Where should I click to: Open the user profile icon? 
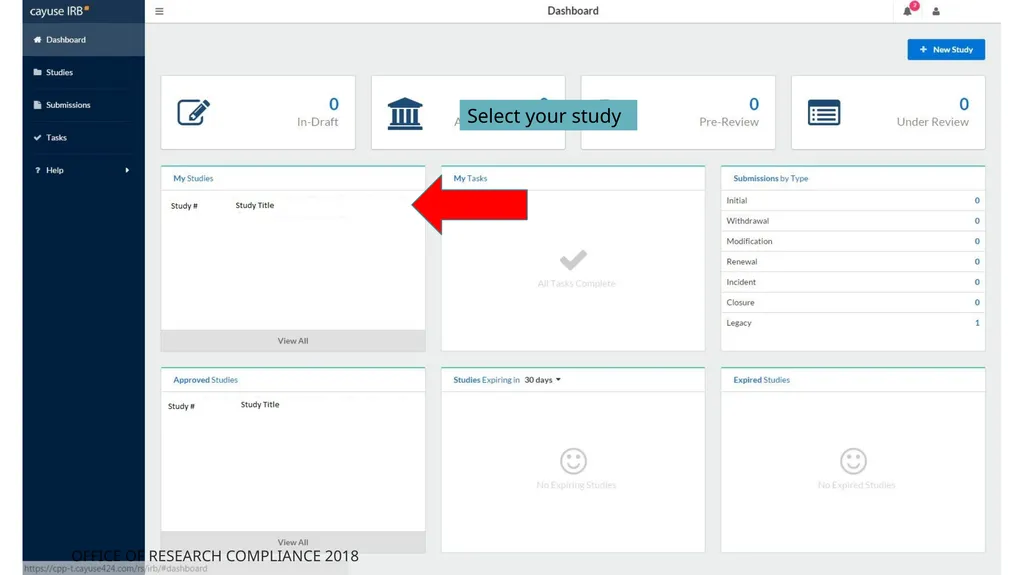[936, 11]
